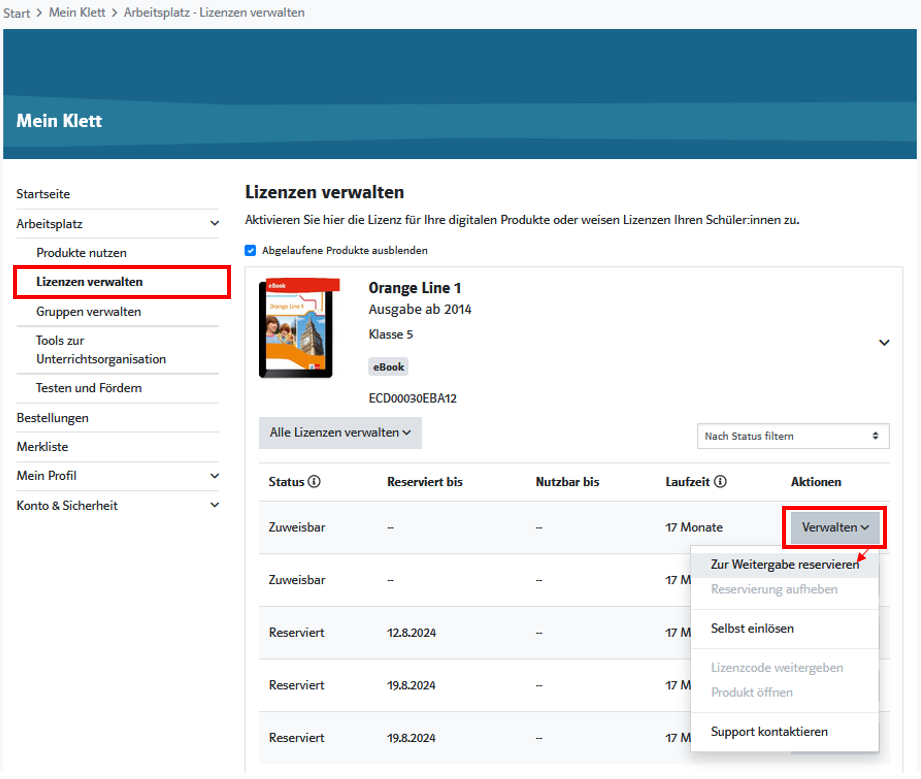Click the 17 Monate Laufzeit value
Screen dimensions: 921x779
click(694, 528)
